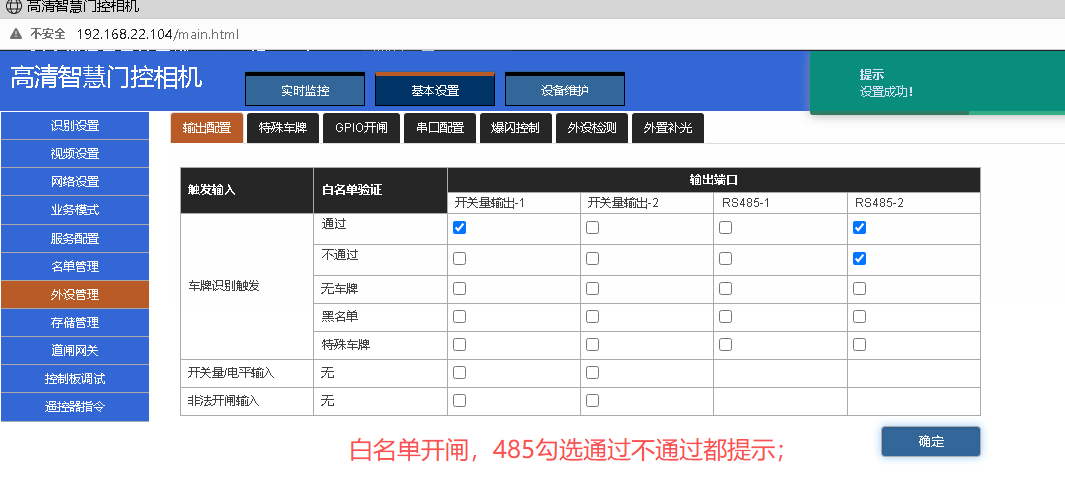Select 名单管理 in the sidebar
Viewport: 1065px width, 478px height.
pyautogui.click(x=75, y=267)
